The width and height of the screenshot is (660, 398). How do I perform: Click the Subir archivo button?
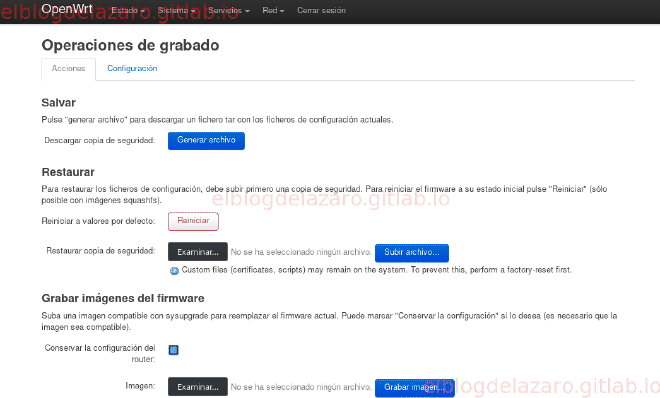pos(412,252)
